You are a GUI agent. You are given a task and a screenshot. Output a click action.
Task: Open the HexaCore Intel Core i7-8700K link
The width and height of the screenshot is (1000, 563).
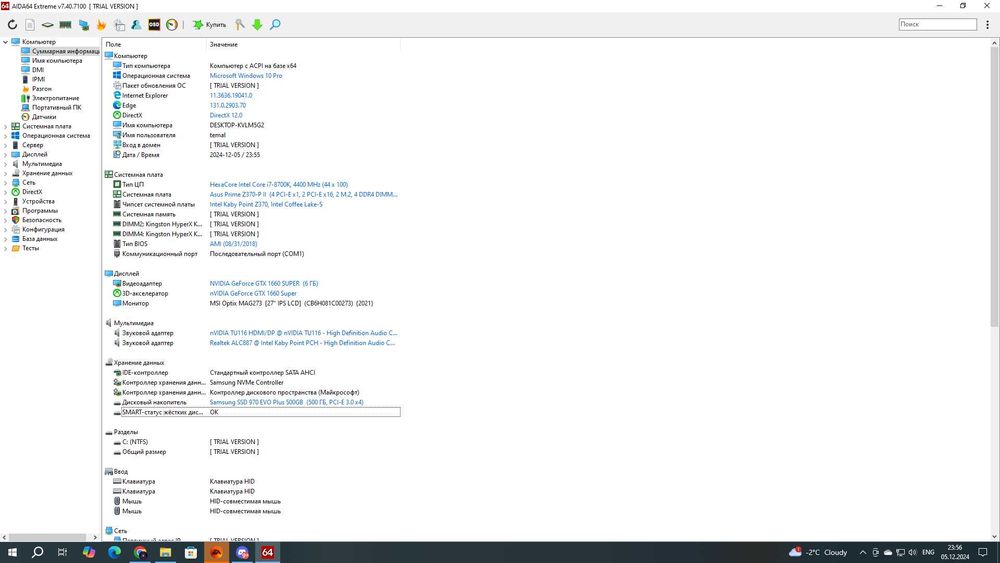(x=279, y=185)
